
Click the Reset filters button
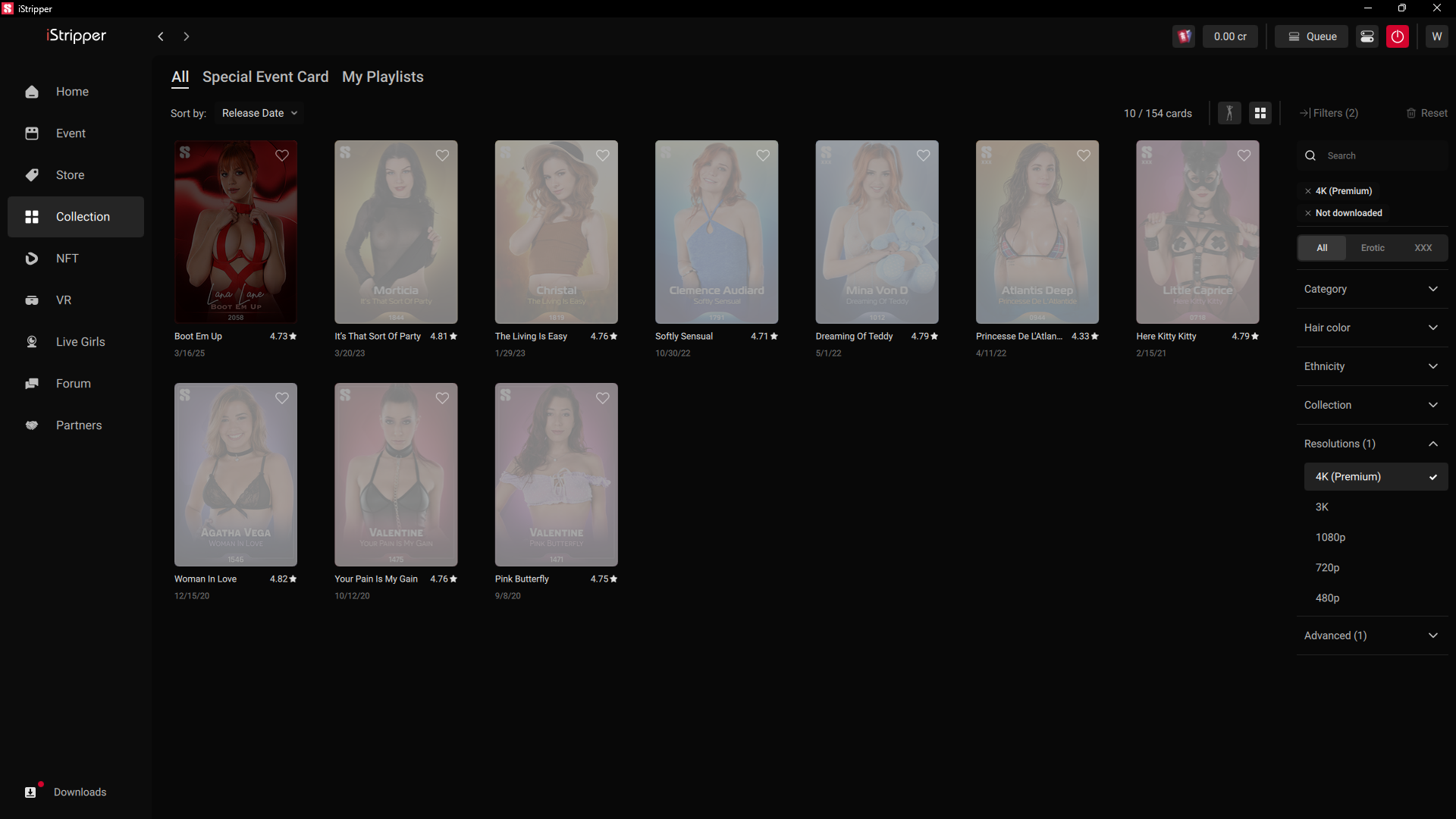pos(1426,113)
